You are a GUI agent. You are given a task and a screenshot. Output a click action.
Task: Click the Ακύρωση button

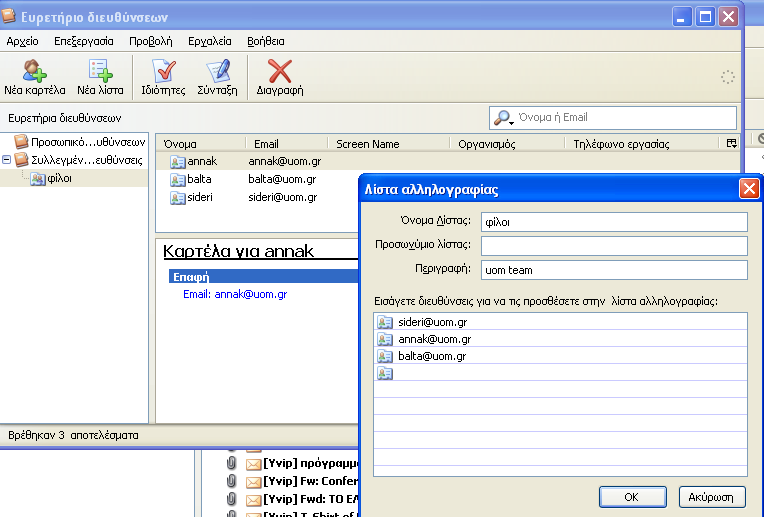pyautogui.click(x=712, y=497)
